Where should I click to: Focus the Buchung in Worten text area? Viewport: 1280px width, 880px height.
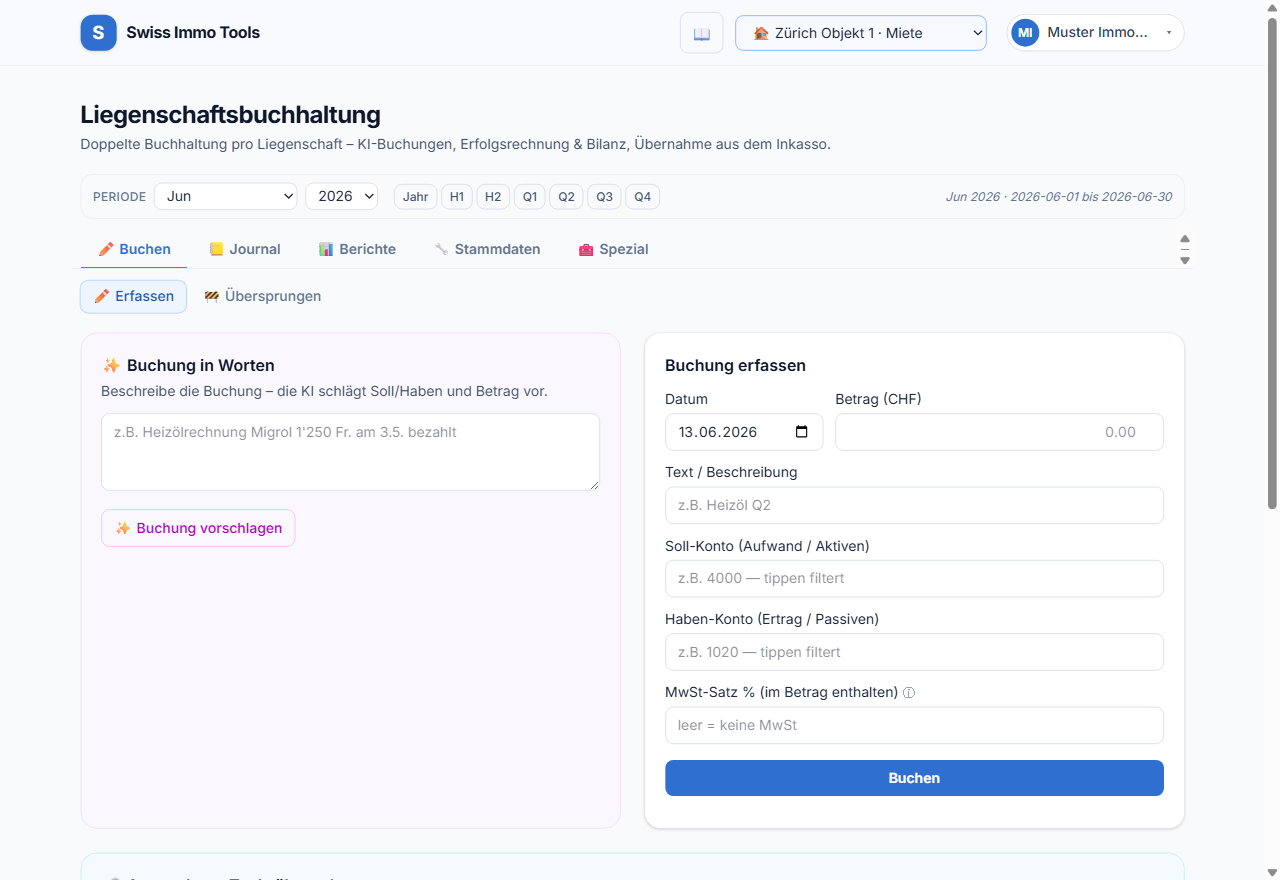pos(350,452)
